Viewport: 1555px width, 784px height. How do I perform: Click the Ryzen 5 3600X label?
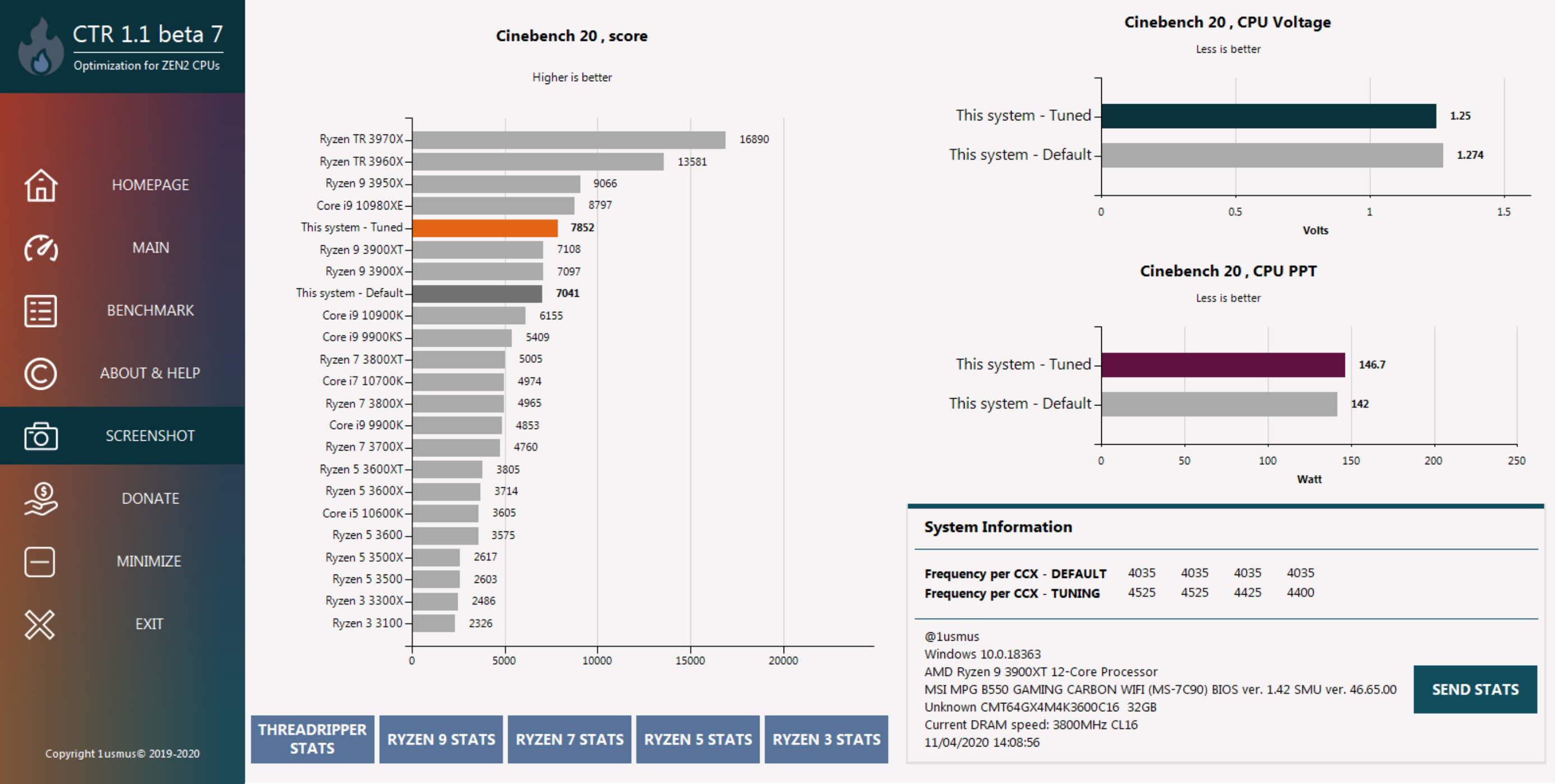(x=364, y=491)
